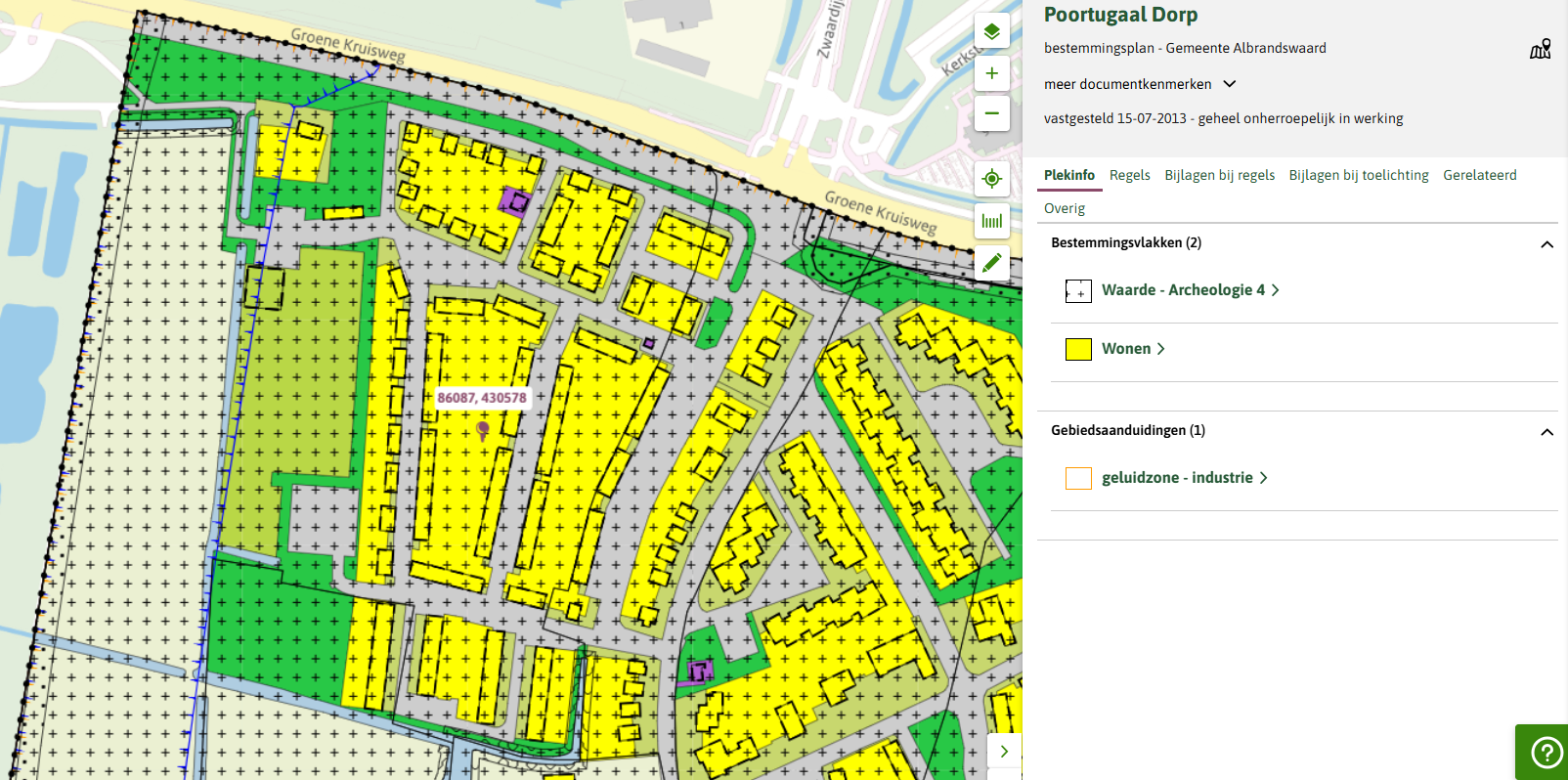Zoom in on the map
The width and height of the screenshot is (1568, 780).
991,73
